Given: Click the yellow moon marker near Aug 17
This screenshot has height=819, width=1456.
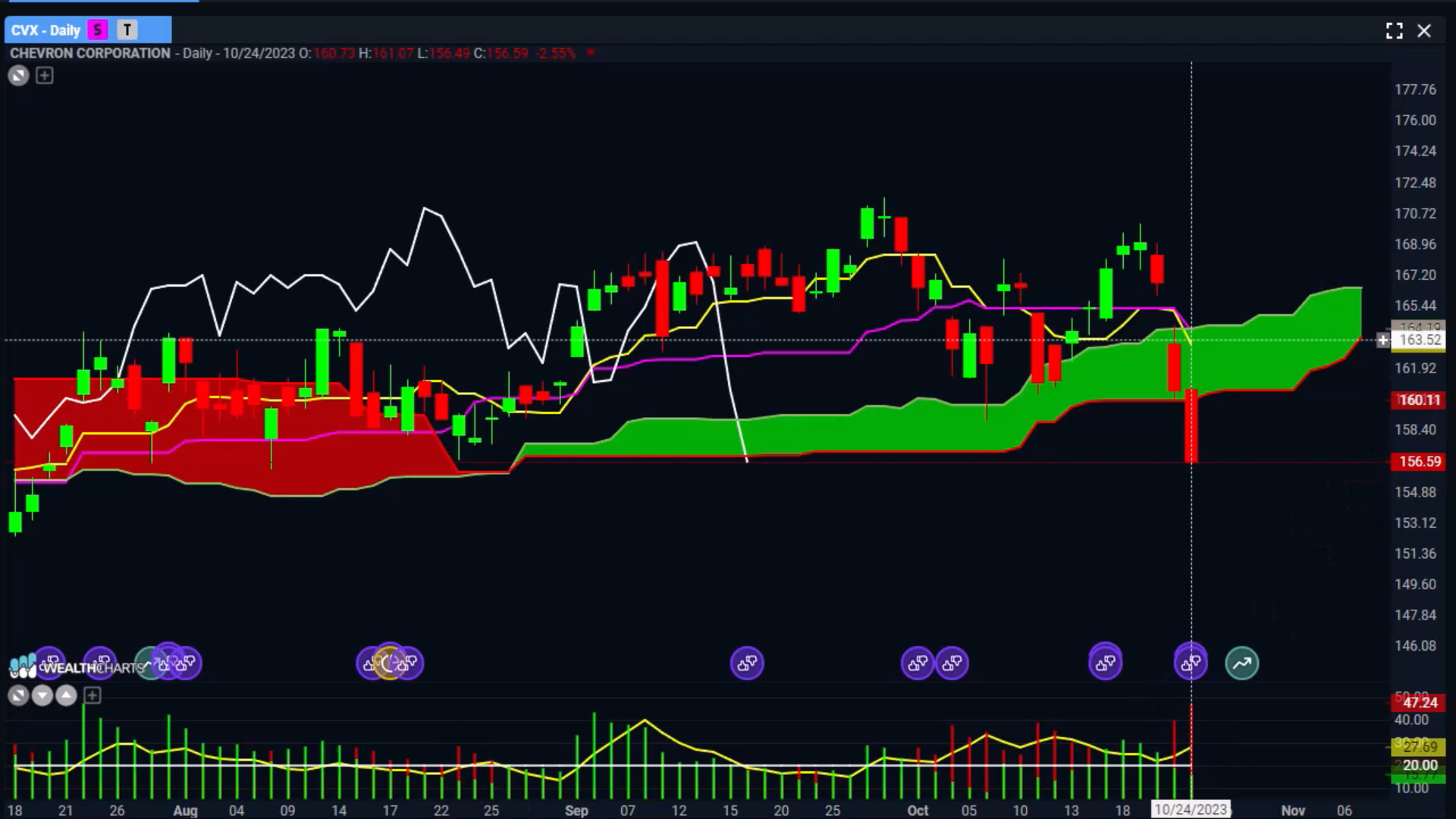Looking at the screenshot, I should 390,664.
